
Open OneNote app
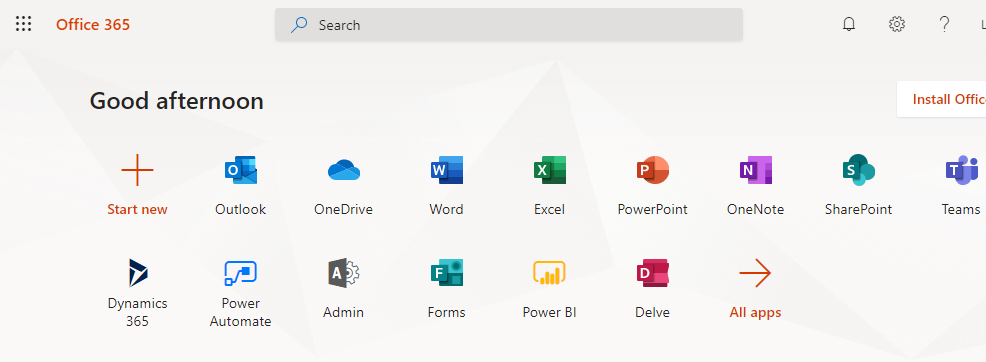pyautogui.click(x=755, y=170)
